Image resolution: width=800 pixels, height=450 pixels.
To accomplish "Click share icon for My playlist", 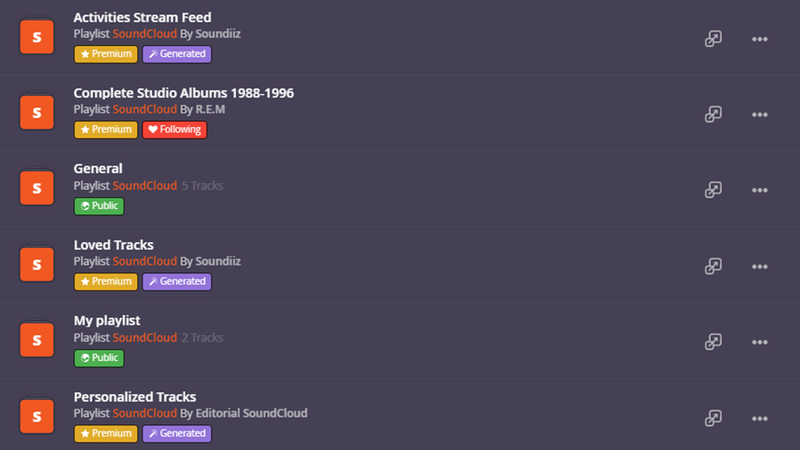I will pyautogui.click(x=713, y=342).
